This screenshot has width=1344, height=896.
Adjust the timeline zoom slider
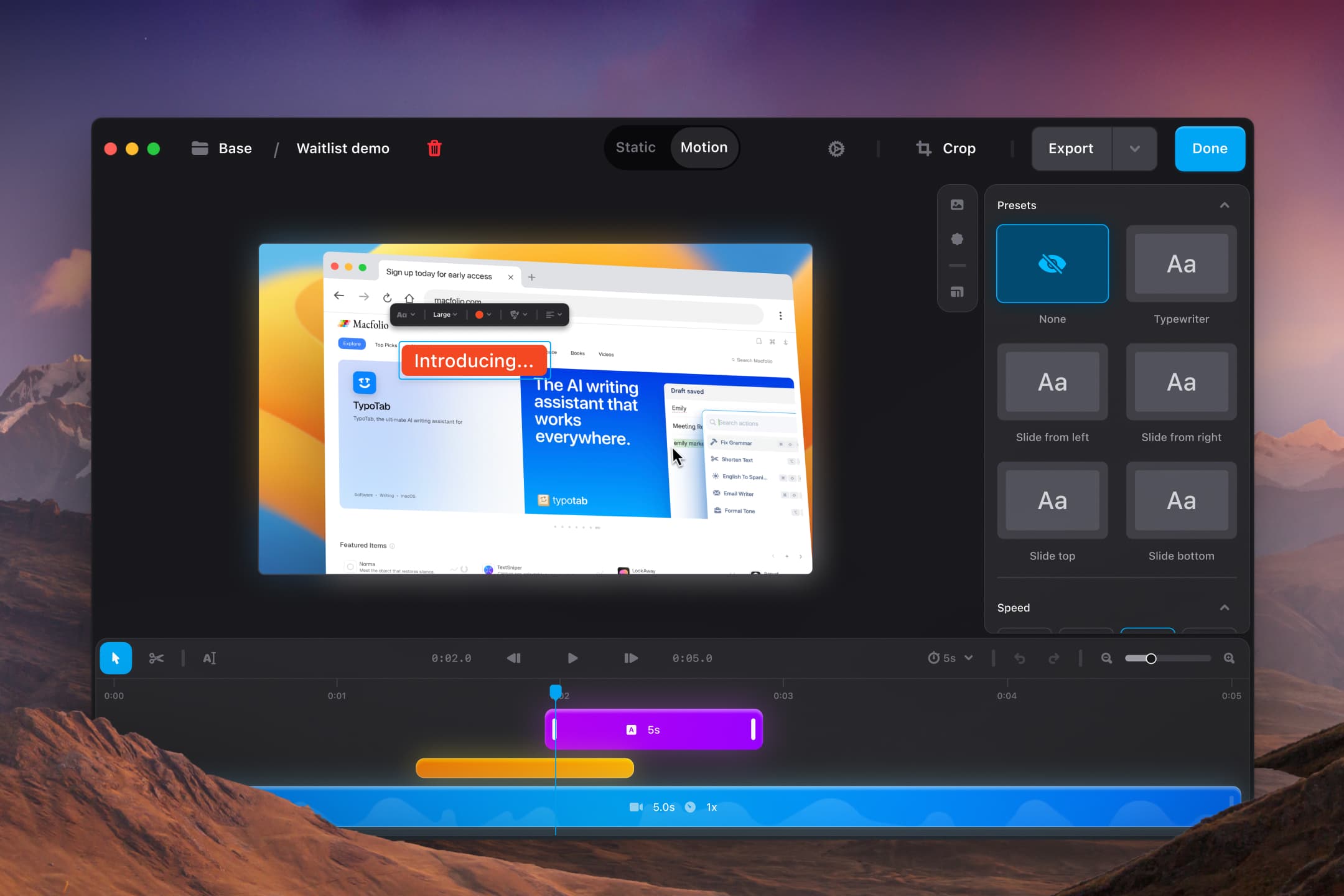click(x=1167, y=658)
